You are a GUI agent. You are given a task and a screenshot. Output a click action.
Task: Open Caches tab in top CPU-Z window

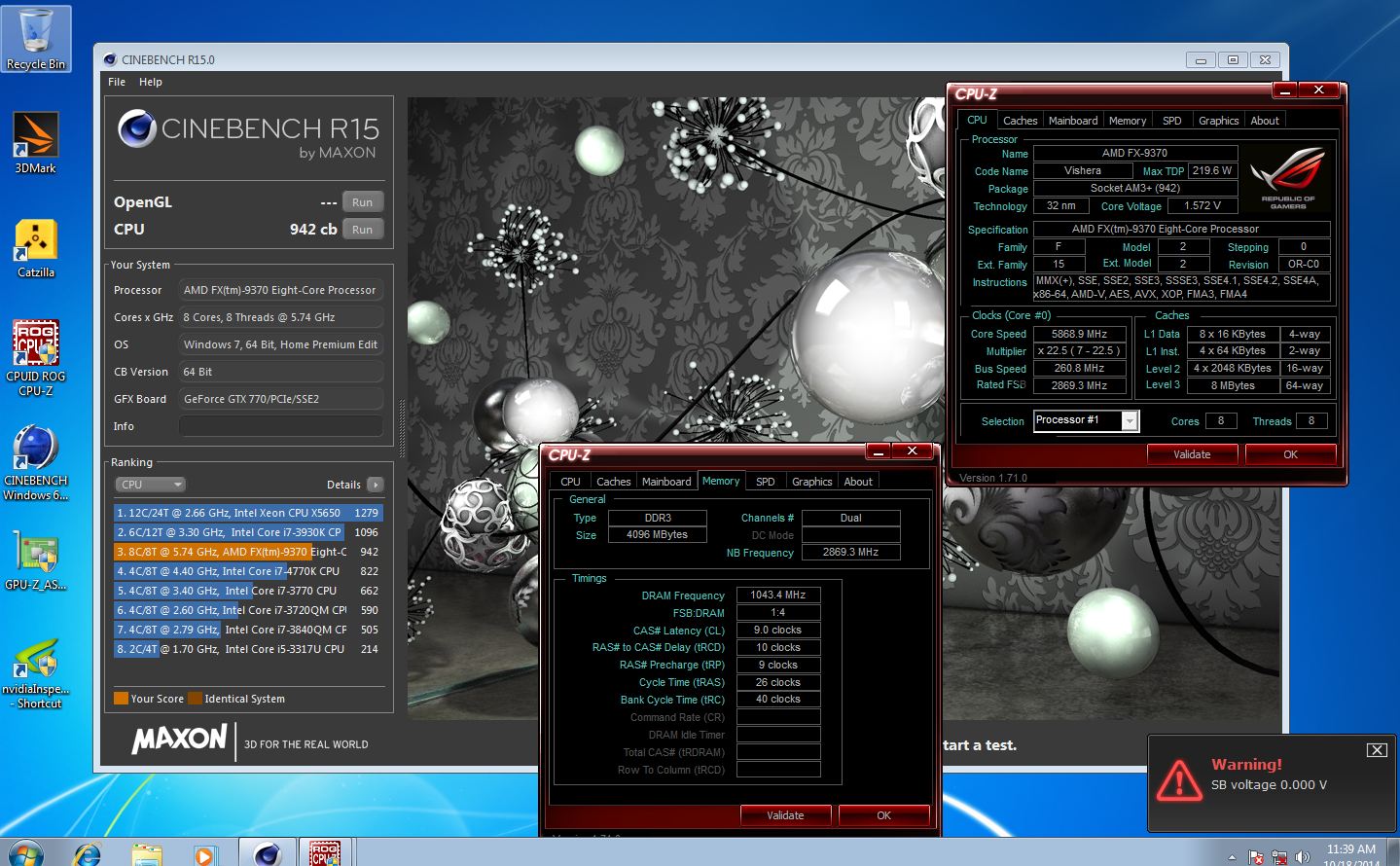pyautogui.click(x=1020, y=121)
